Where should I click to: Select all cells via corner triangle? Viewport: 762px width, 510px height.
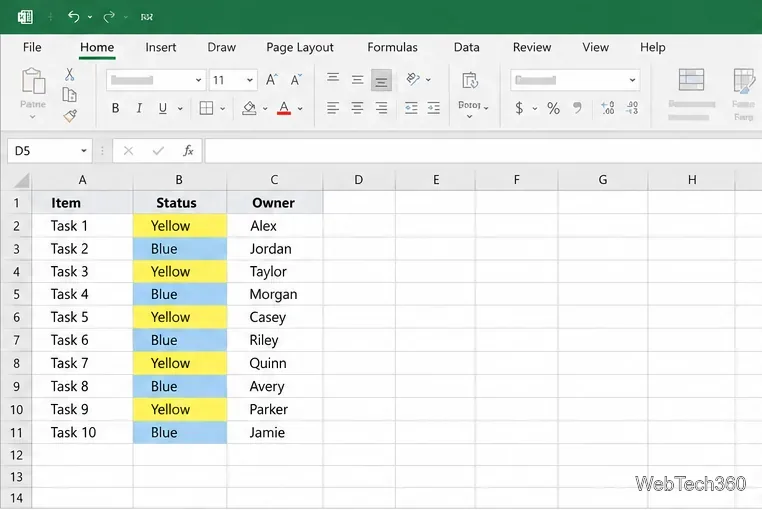pyautogui.click(x=21, y=180)
